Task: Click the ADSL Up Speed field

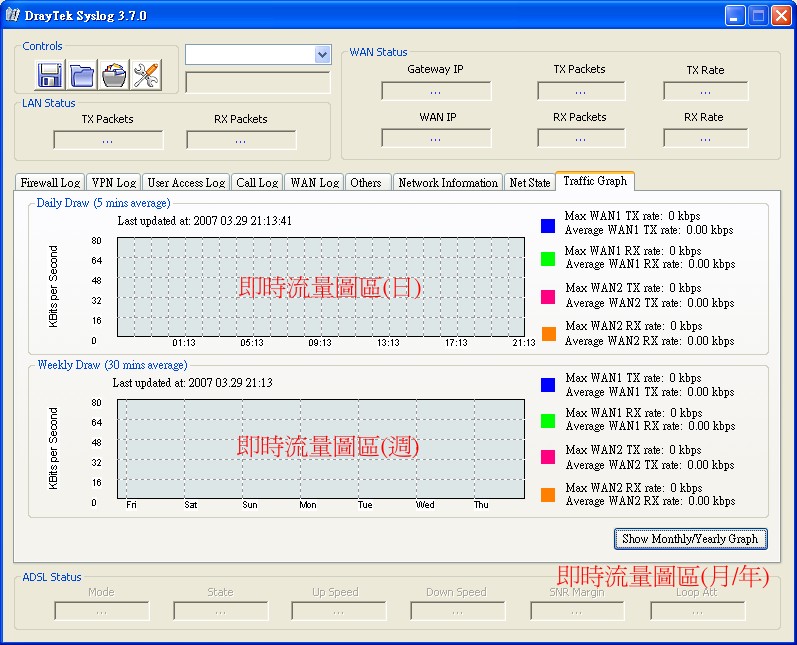Action: tap(339, 611)
